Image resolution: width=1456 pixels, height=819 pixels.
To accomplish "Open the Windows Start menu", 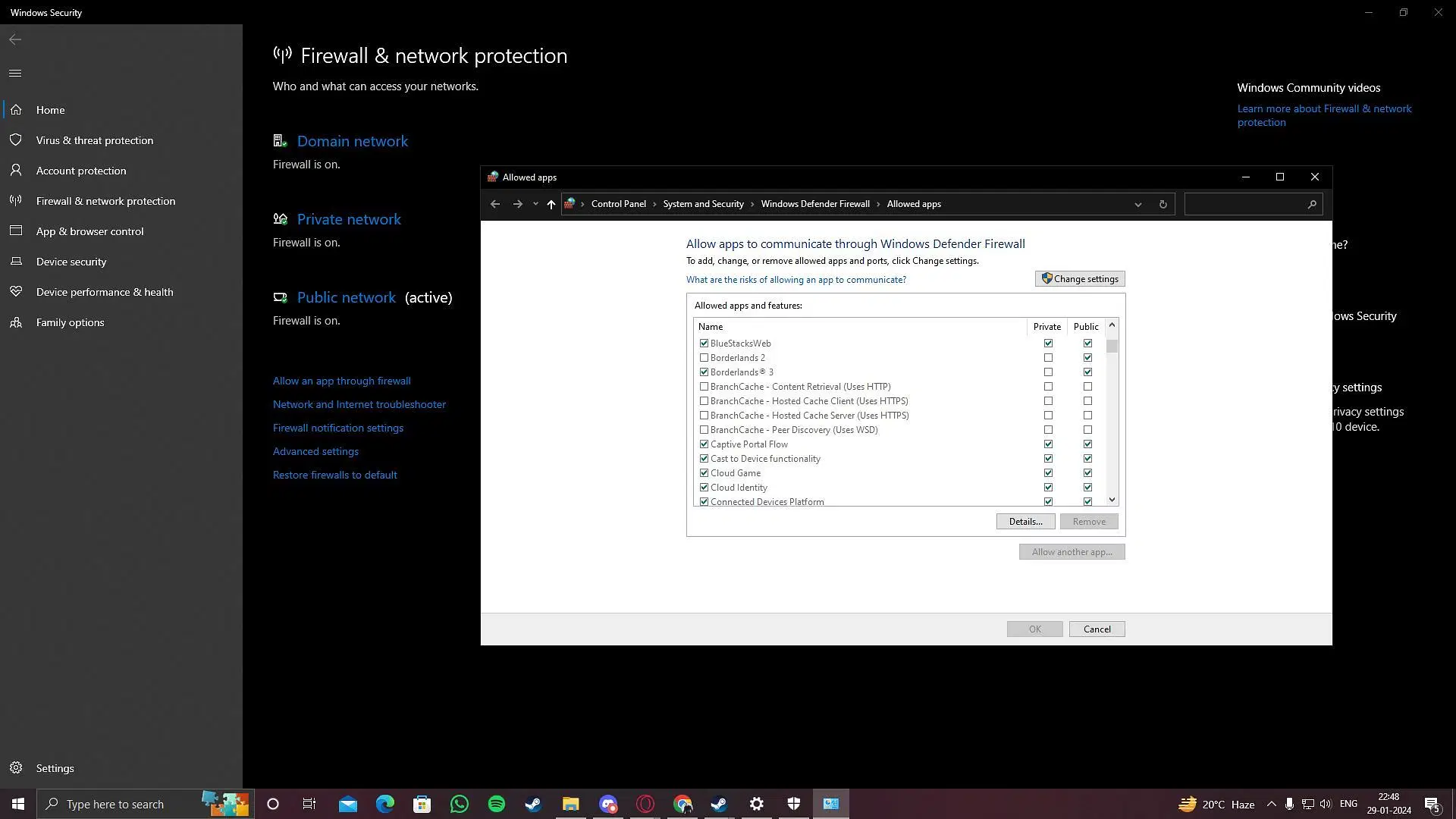I will click(18, 804).
